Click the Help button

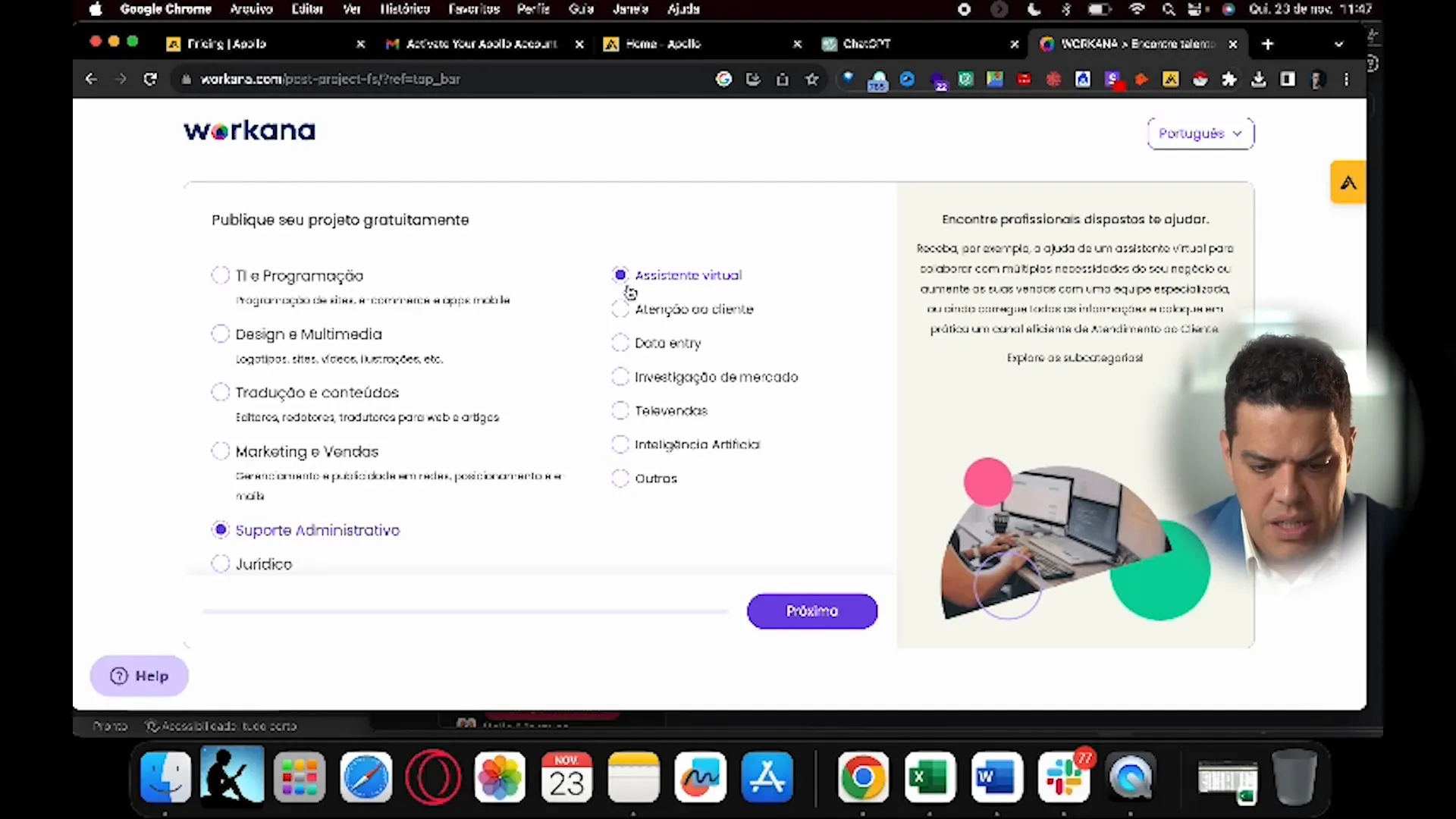coord(140,676)
